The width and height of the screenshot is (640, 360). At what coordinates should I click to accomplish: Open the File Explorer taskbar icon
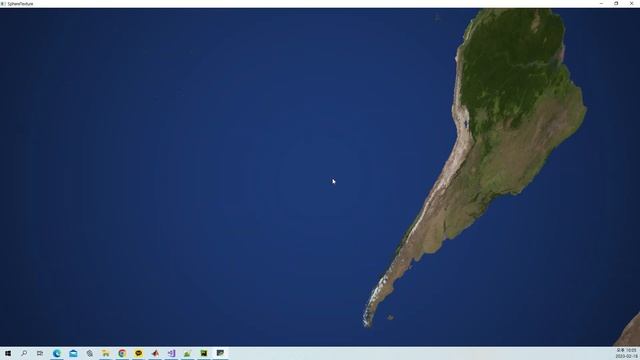106,353
